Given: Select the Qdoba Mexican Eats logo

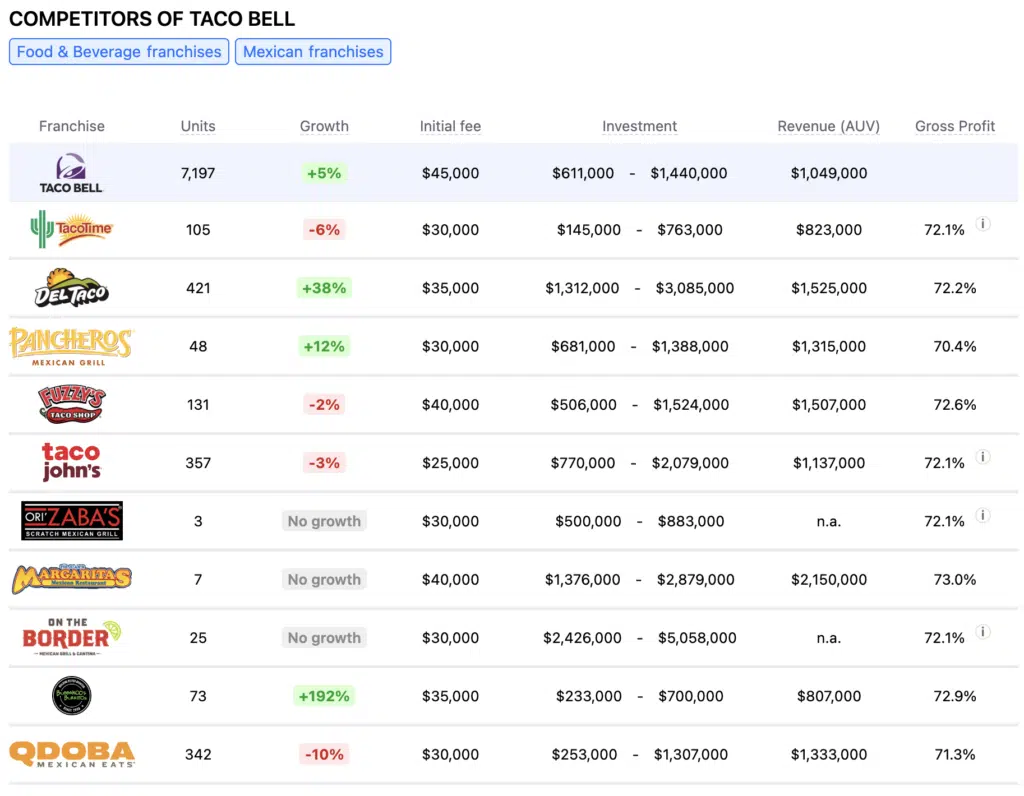Looking at the screenshot, I should pyautogui.click(x=71, y=754).
